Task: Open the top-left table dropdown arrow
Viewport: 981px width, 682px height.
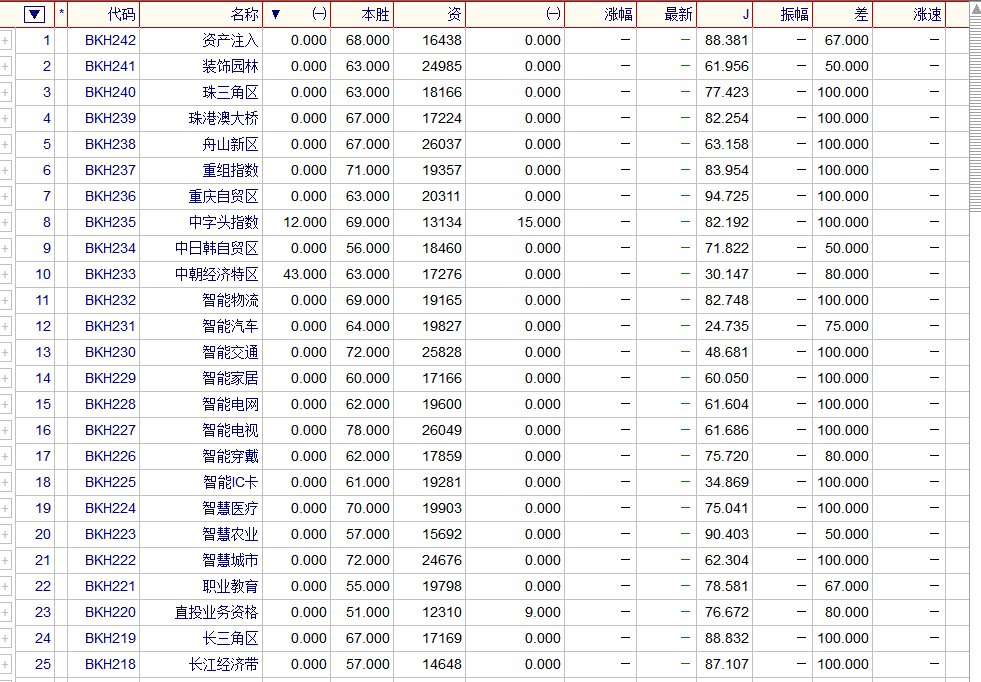Action: pyautogui.click(x=35, y=14)
